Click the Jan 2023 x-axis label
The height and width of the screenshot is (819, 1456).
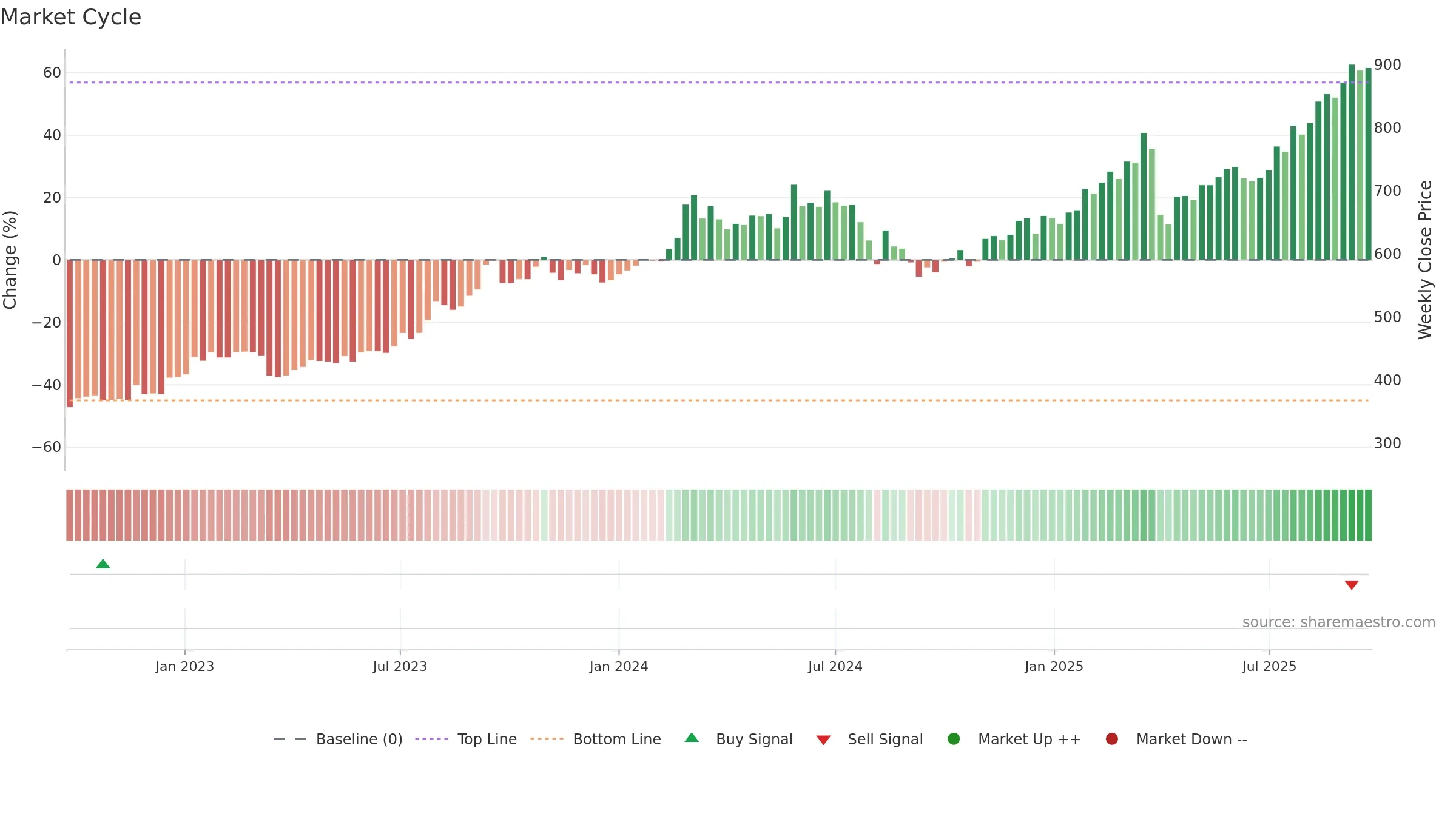[184, 667]
